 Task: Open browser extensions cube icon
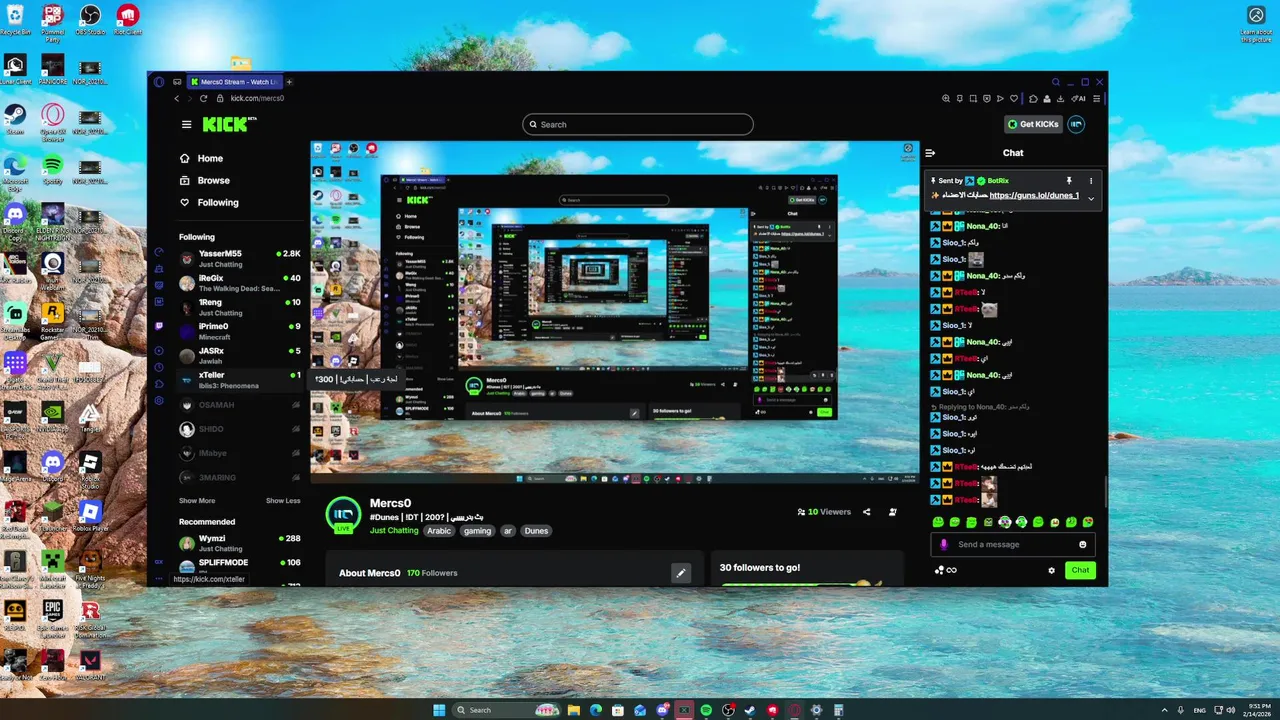tap(1033, 98)
